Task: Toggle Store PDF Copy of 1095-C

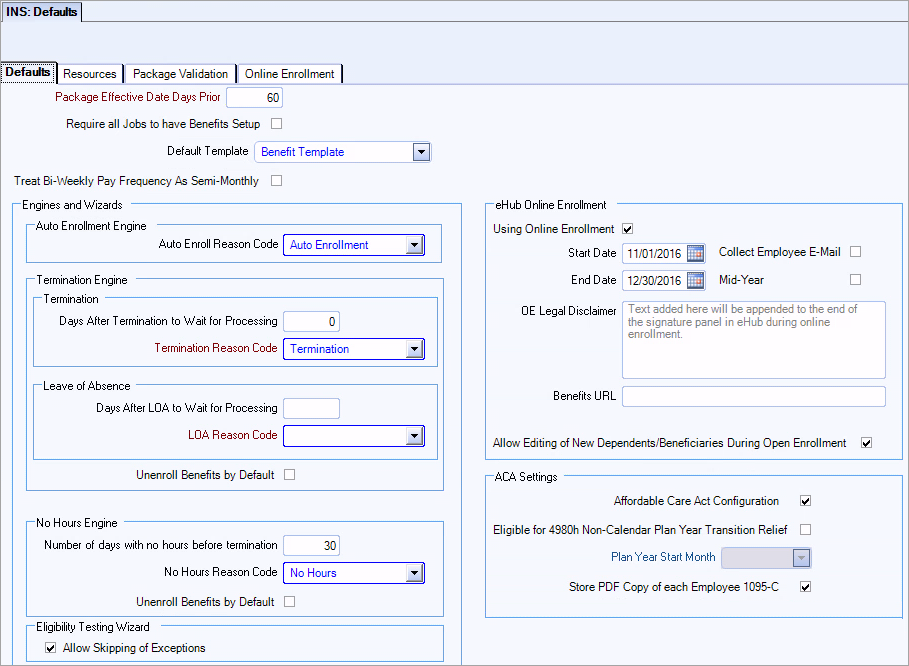Action: pyautogui.click(x=805, y=587)
